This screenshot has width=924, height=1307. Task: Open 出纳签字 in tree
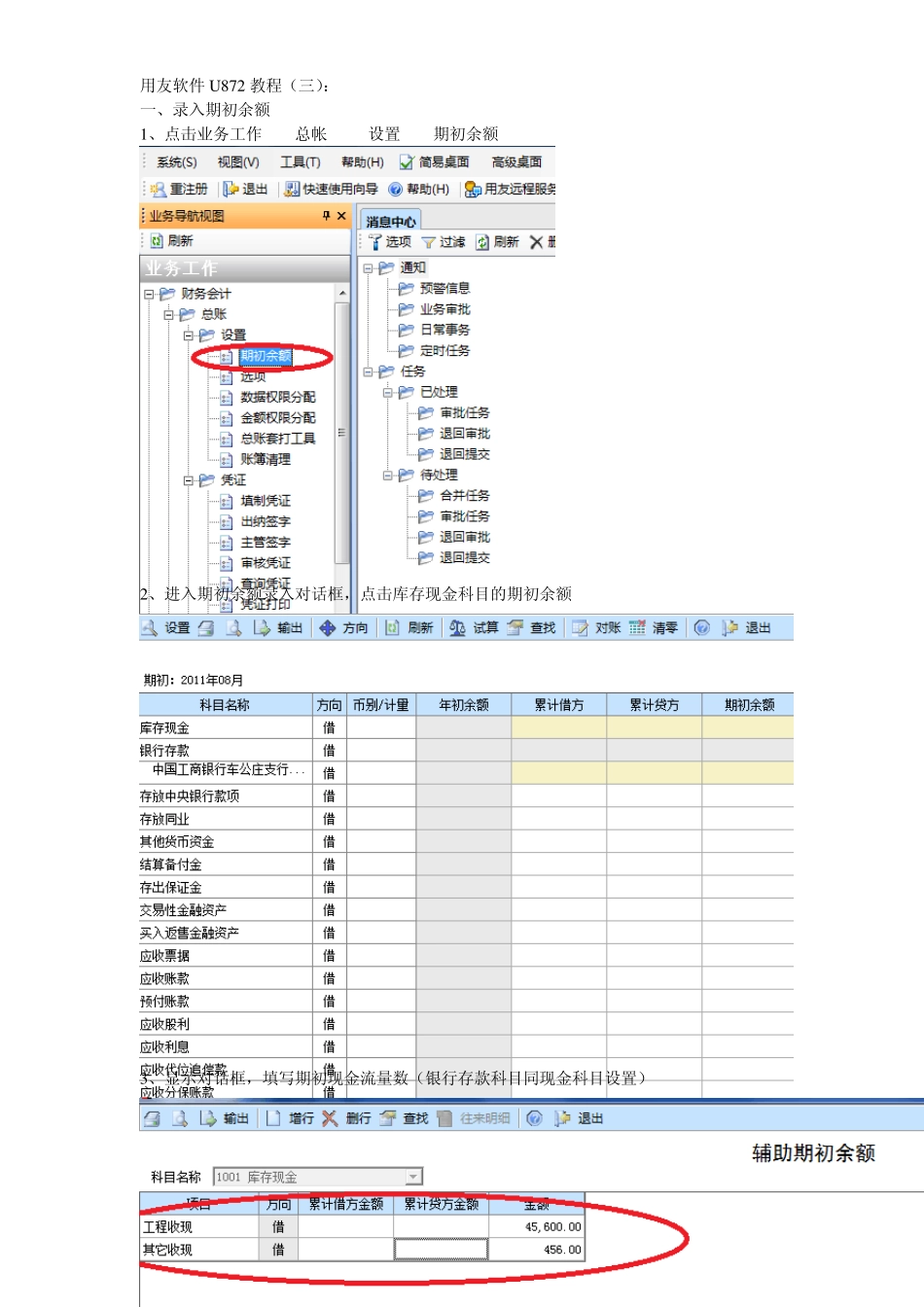pos(266,521)
